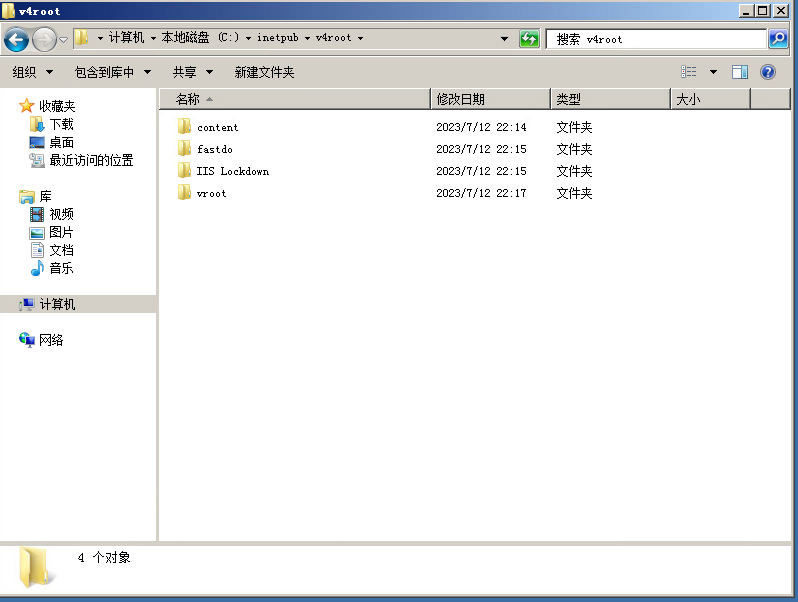Click the 图片 picture icon

coord(37,233)
